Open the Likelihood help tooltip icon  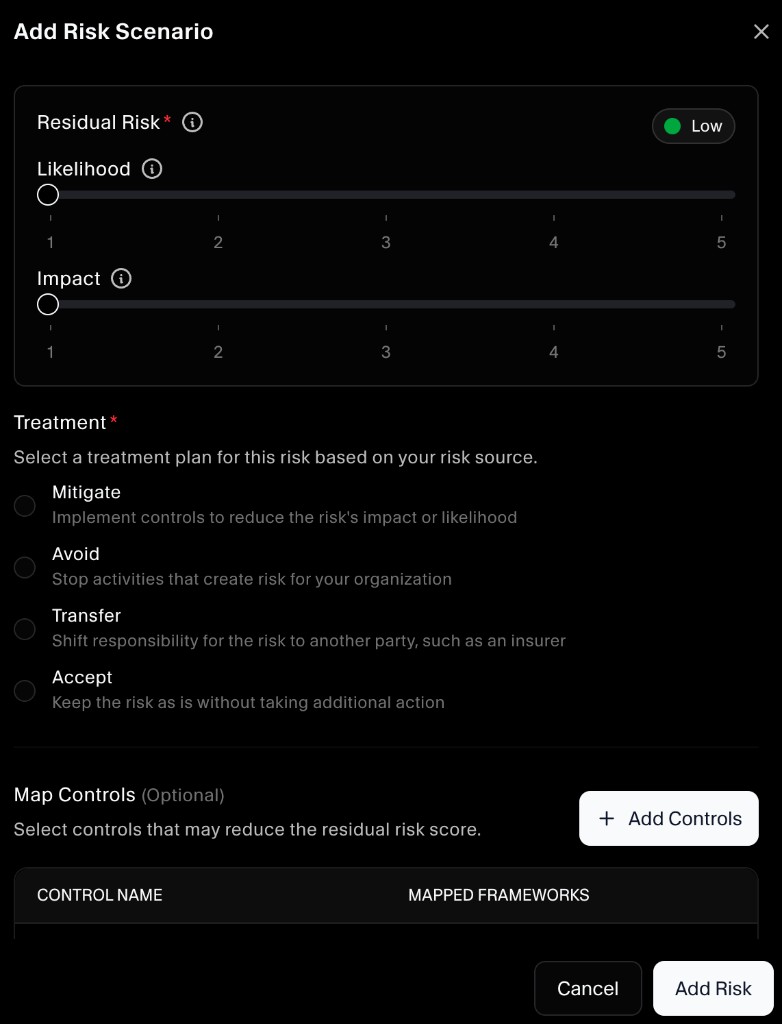click(150, 168)
